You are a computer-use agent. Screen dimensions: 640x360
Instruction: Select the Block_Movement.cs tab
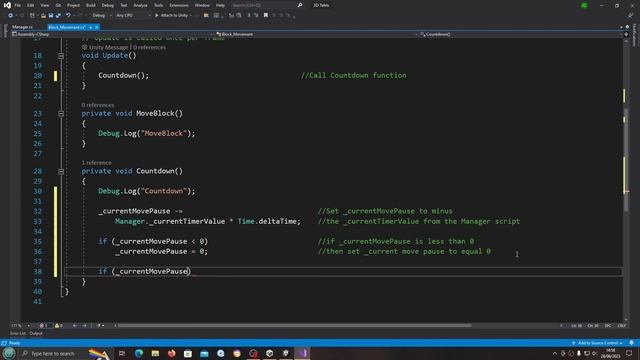(67, 27)
